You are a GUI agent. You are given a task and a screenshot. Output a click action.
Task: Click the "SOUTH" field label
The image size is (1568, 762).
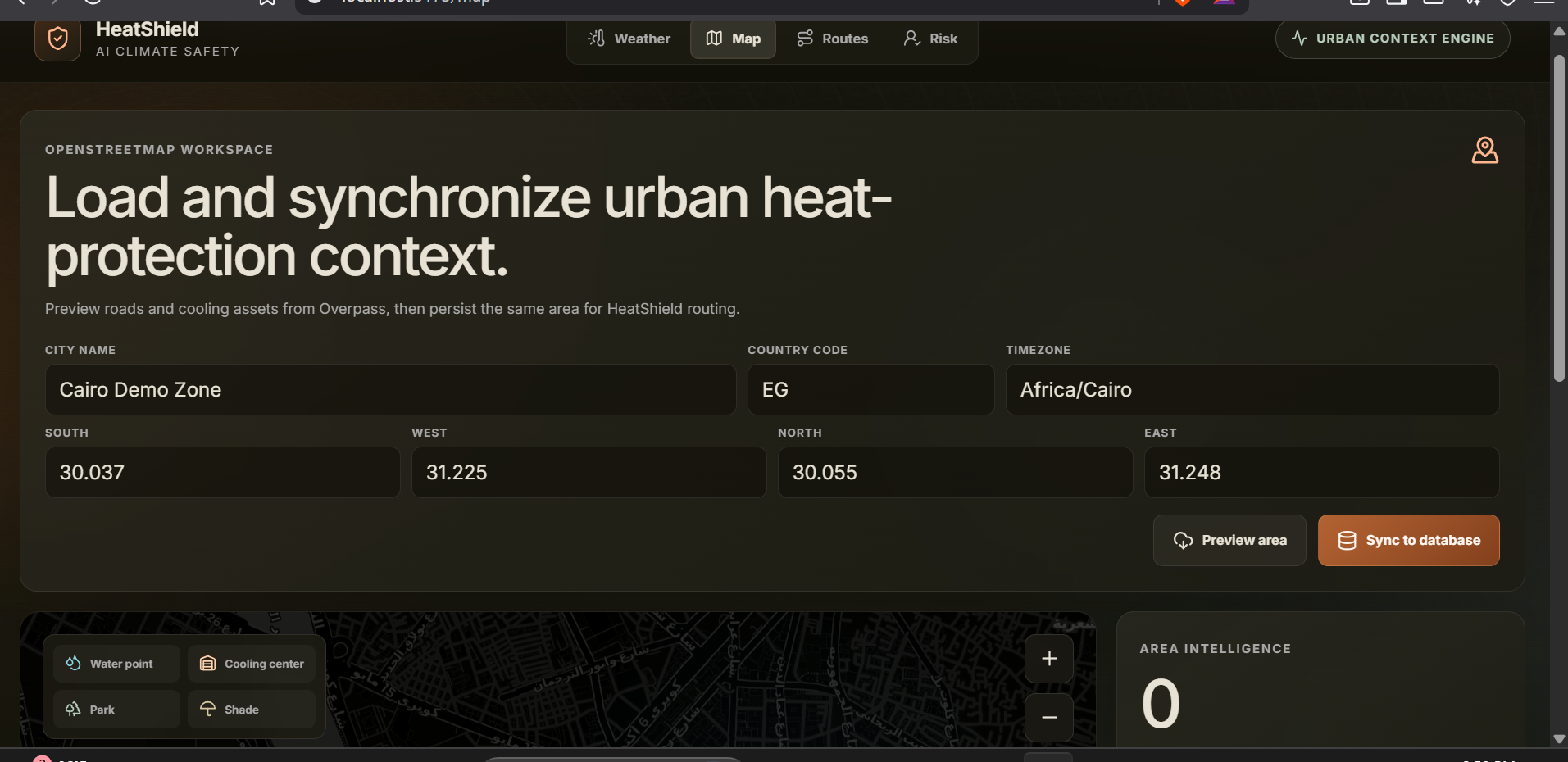(x=66, y=433)
